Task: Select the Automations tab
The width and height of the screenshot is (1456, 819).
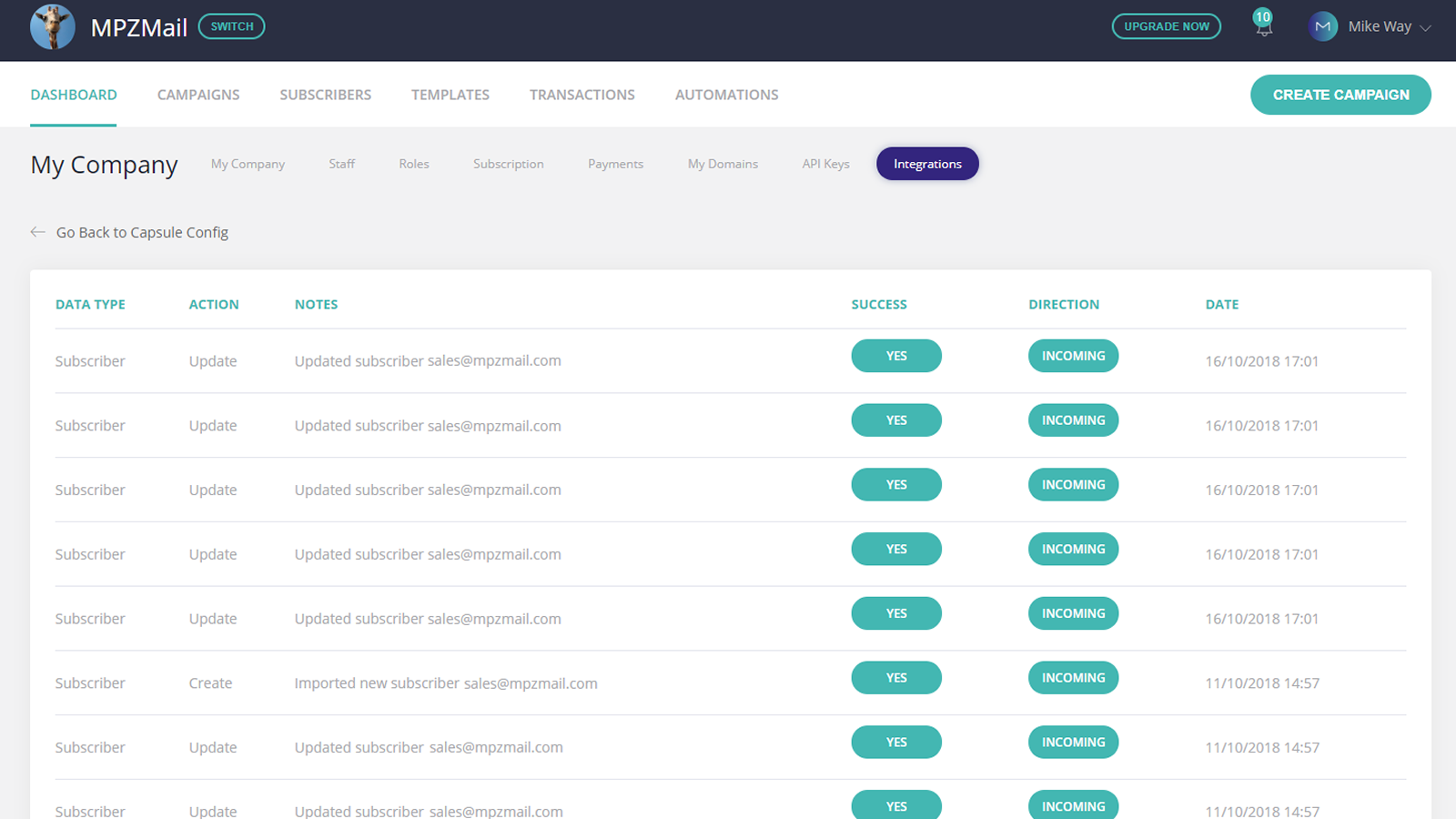Action: click(x=726, y=95)
